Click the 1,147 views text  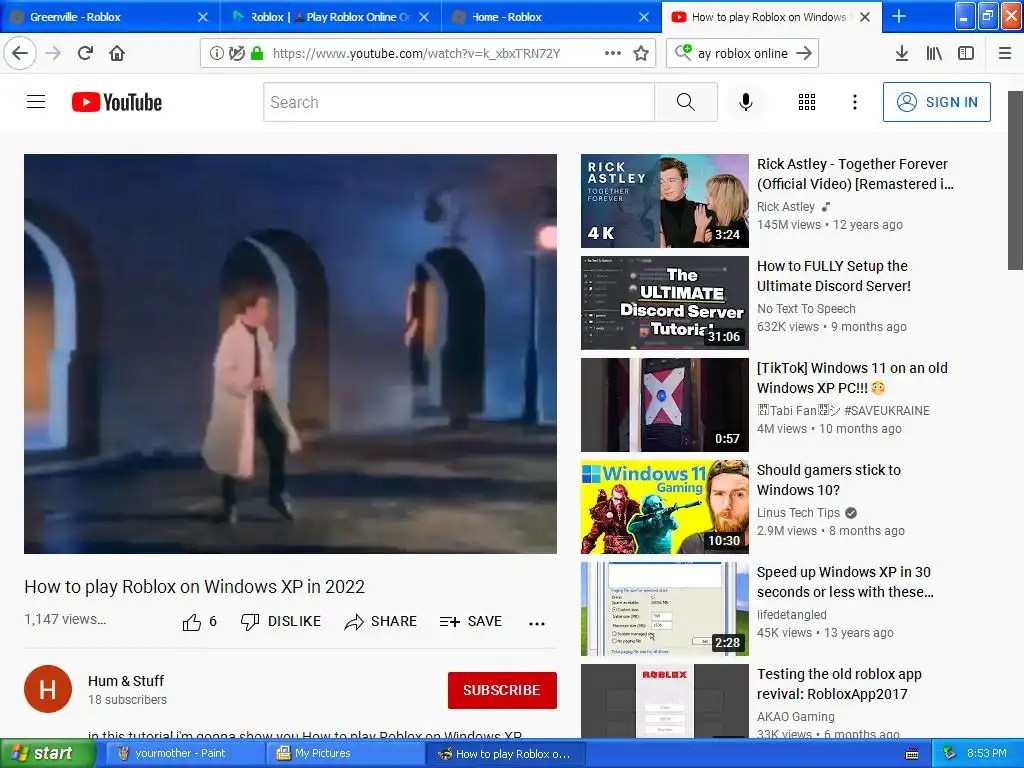(65, 619)
